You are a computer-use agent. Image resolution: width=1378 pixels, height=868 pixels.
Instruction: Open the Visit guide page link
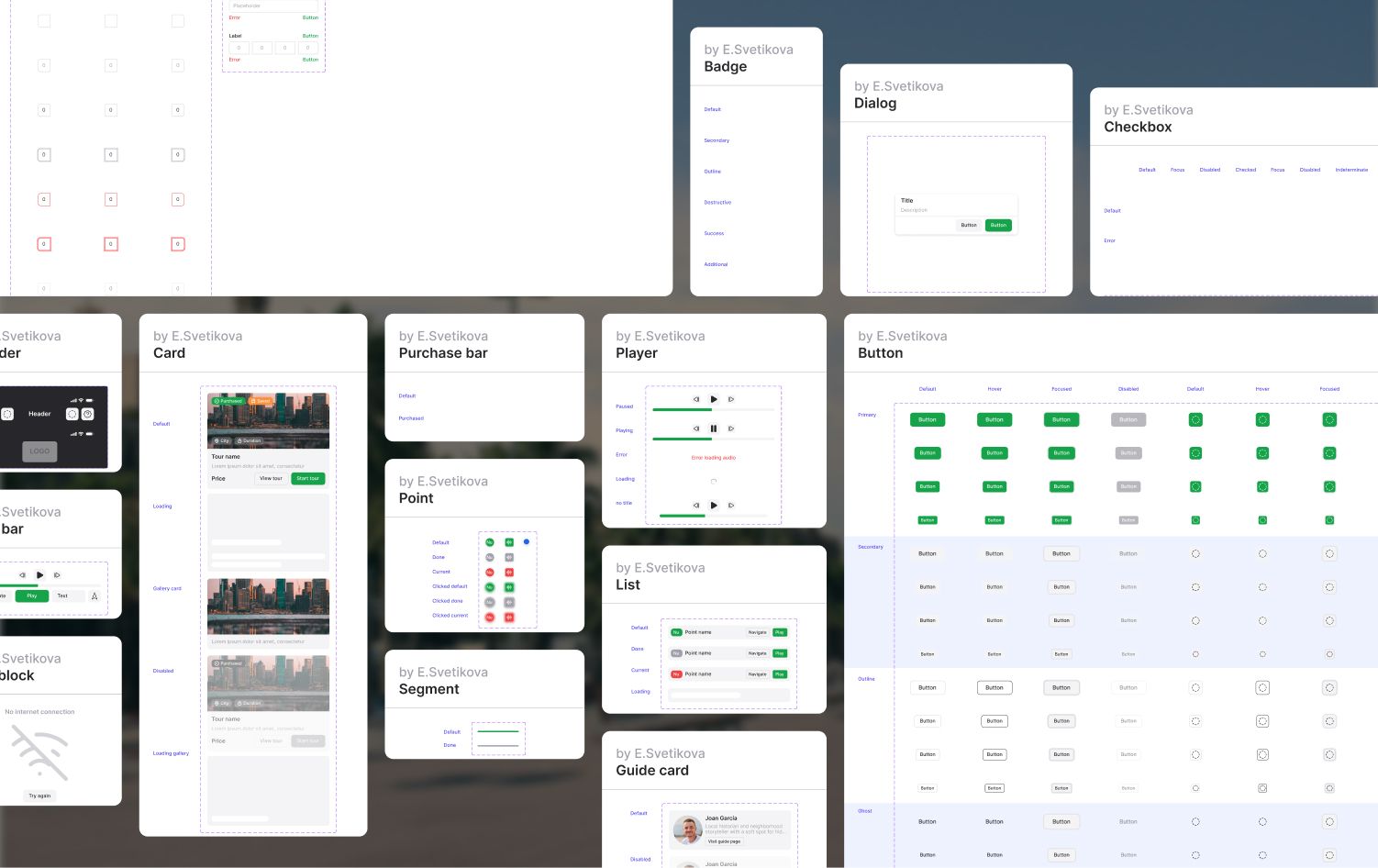coord(724,841)
